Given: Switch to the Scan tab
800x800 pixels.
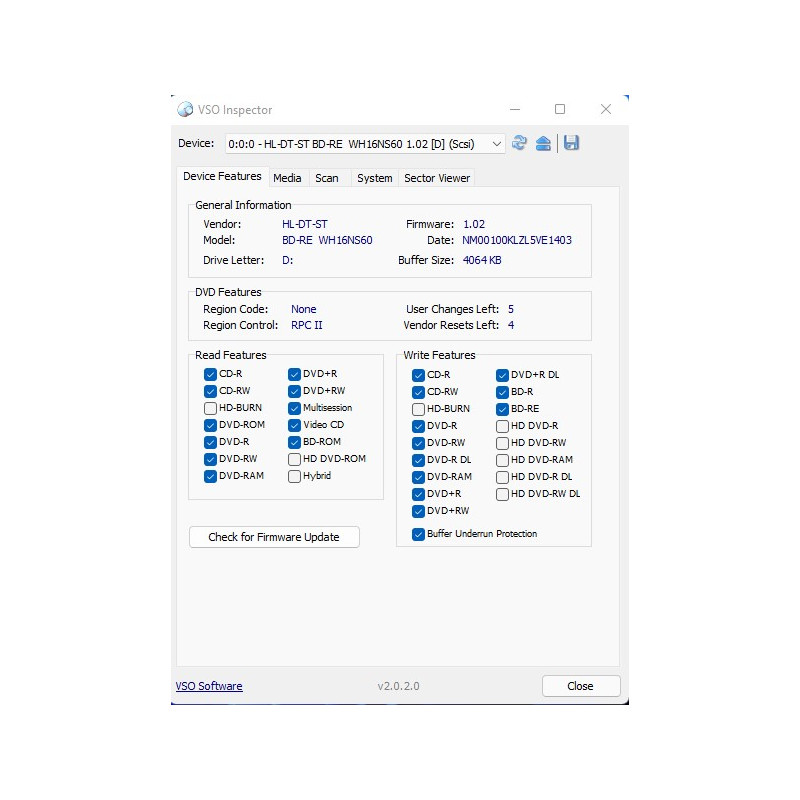Looking at the screenshot, I should click(327, 178).
